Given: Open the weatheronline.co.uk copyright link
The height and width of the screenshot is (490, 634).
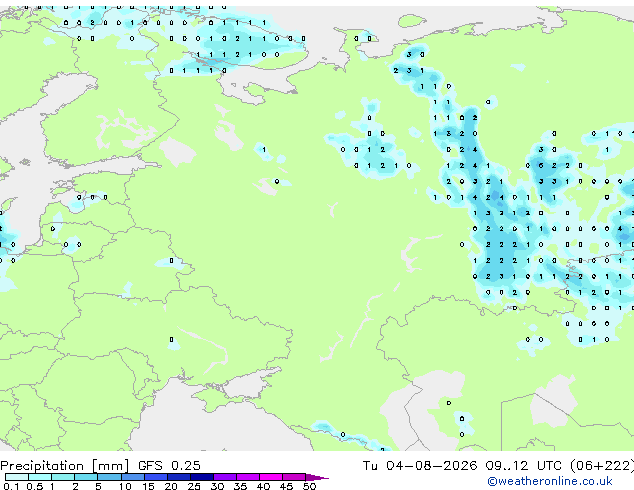Looking at the screenshot, I should pyautogui.click(x=550, y=481).
